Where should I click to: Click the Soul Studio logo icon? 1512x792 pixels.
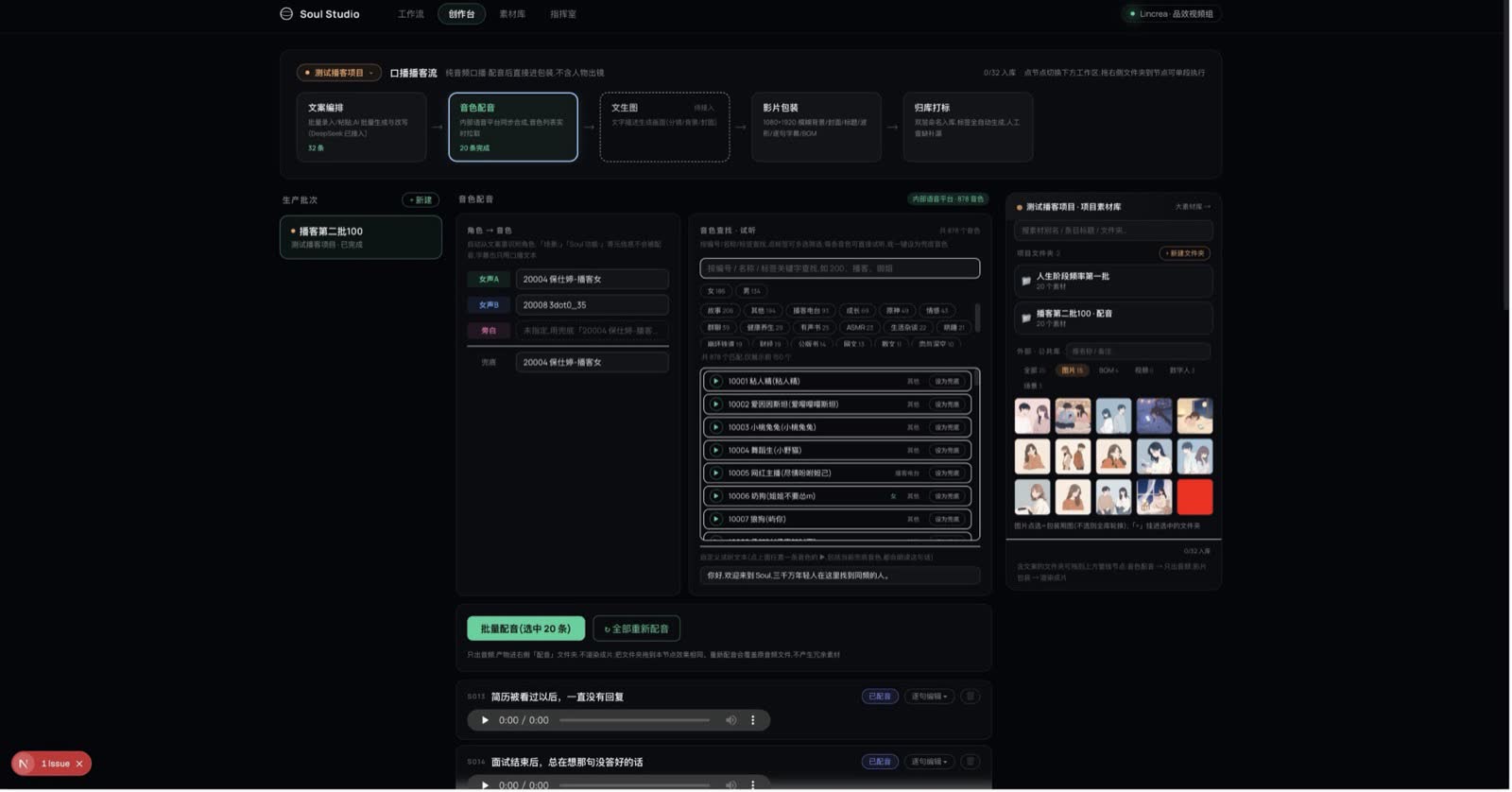pos(286,14)
